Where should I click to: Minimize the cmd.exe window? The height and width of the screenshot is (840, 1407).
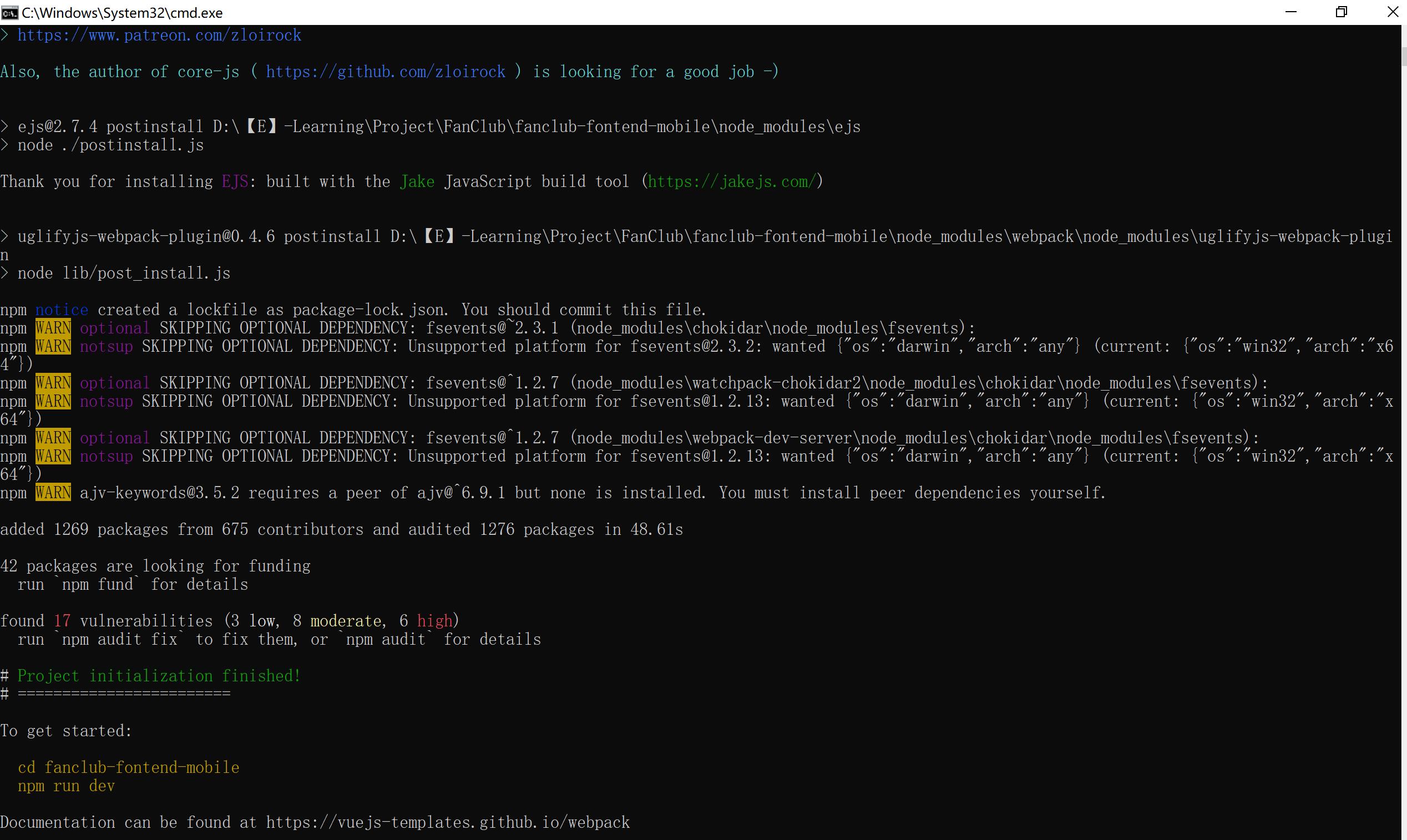click(x=1291, y=12)
